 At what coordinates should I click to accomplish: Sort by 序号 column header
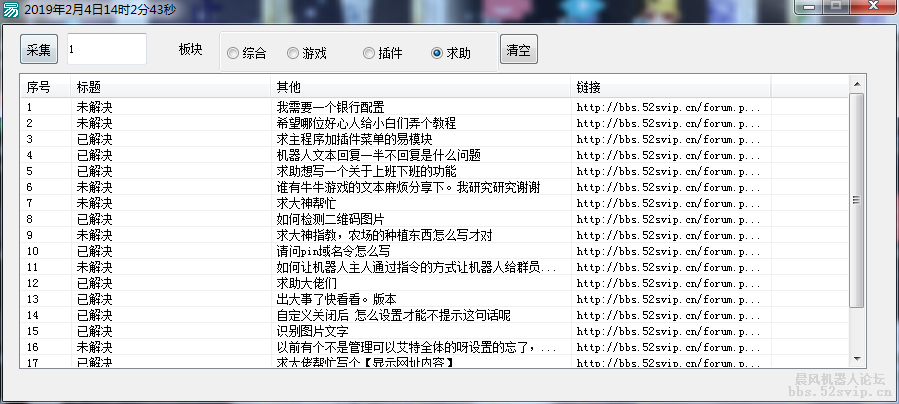coord(45,87)
